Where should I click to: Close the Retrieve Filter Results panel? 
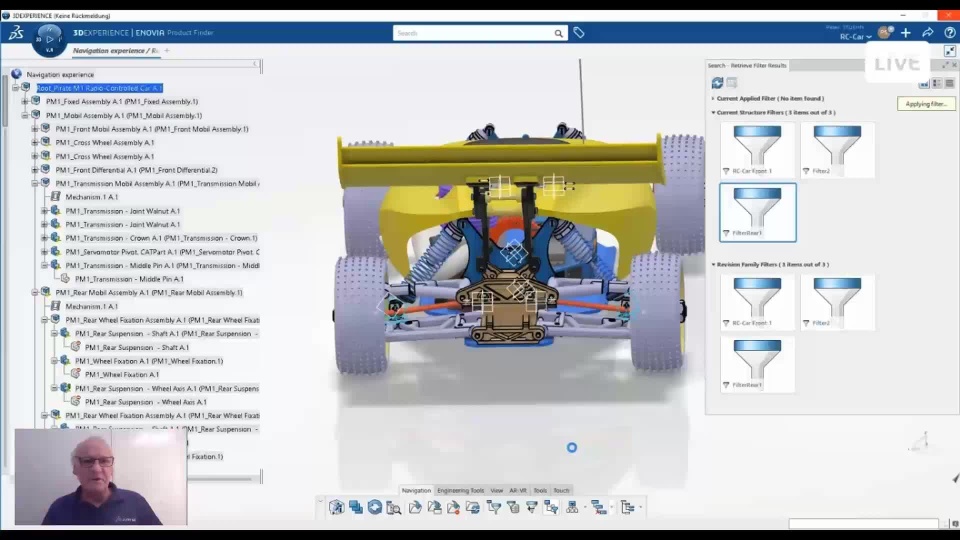(954, 65)
